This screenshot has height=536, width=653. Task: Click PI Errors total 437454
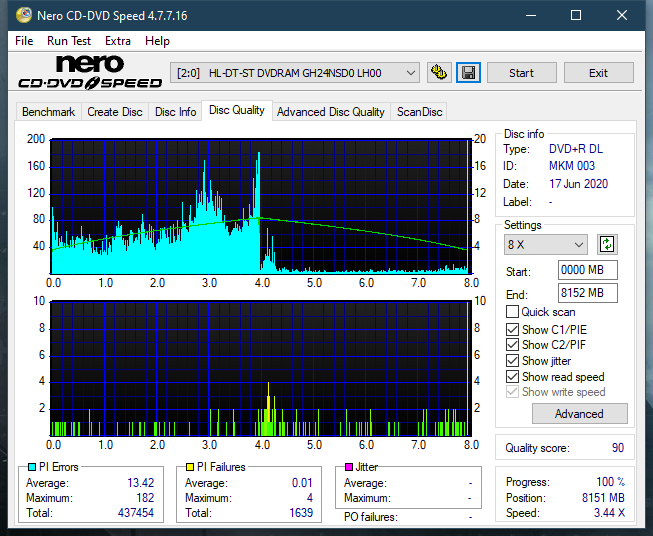[136, 513]
